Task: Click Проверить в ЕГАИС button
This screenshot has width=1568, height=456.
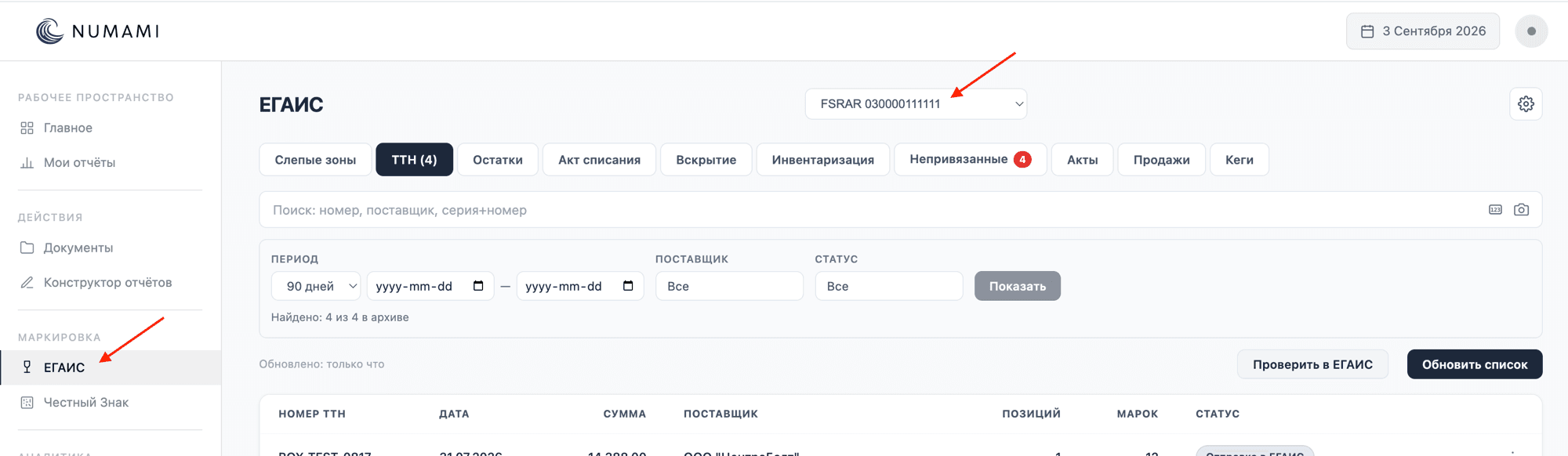Action: [x=1312, y=364]
